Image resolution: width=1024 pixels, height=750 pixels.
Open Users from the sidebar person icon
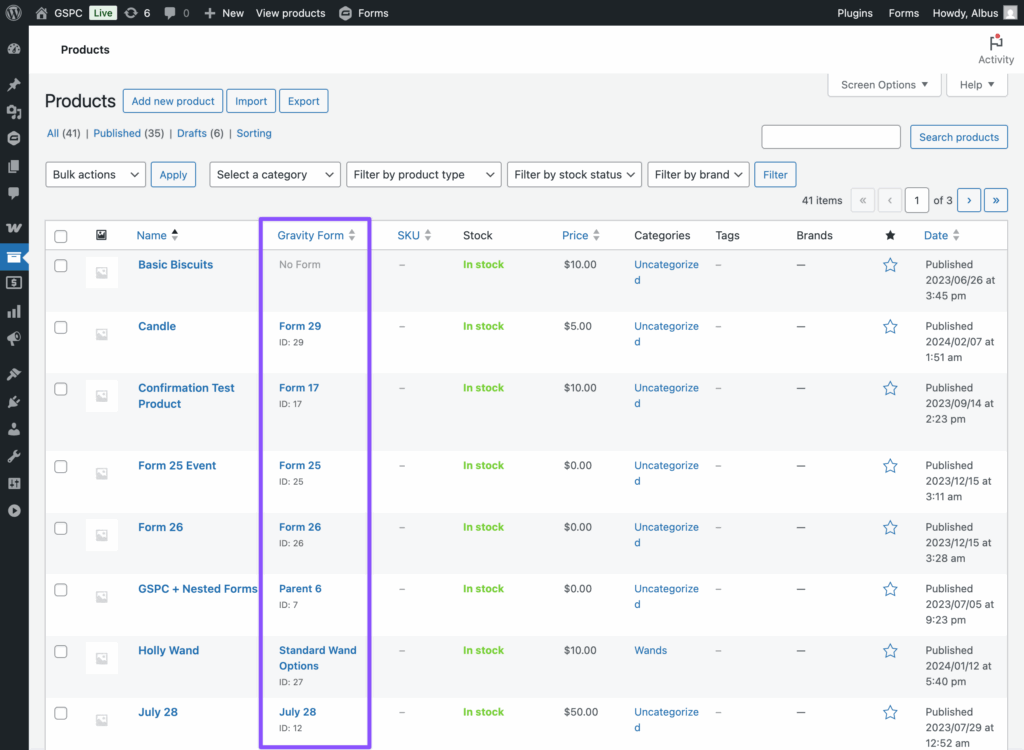14,429
